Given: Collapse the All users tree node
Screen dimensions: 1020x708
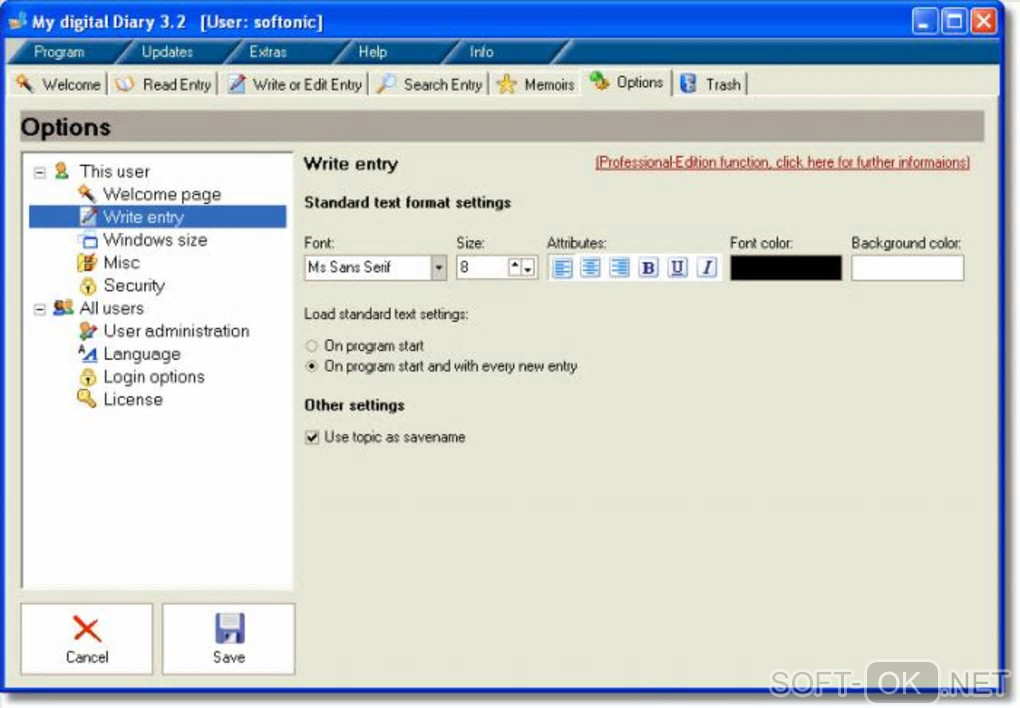Looking at the screenshot, I should pos(40,309).
